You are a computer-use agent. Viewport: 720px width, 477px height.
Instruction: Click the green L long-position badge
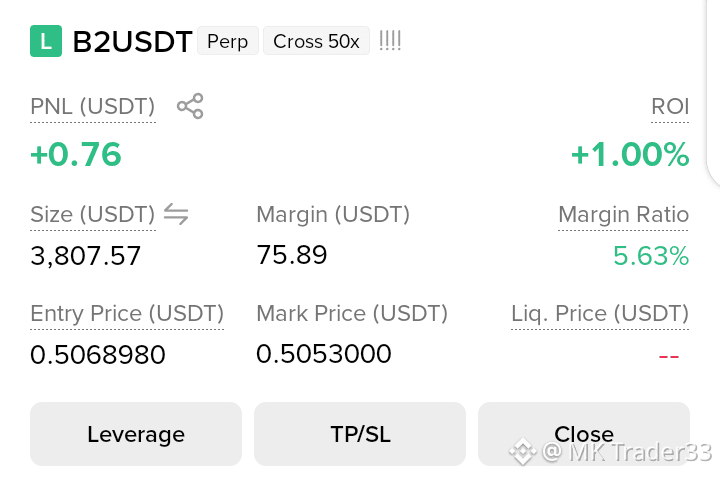(46, 41)
